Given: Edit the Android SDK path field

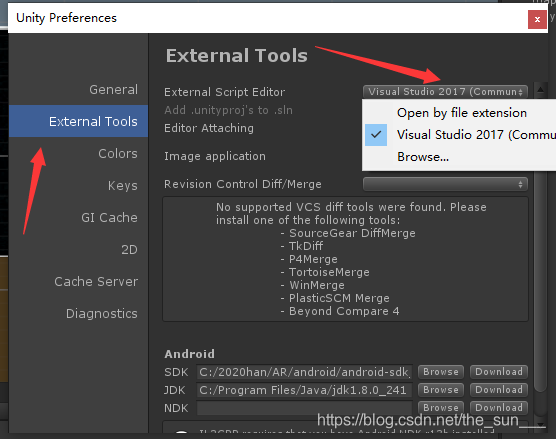Looking at the screenshot, I should pos(304,372).
